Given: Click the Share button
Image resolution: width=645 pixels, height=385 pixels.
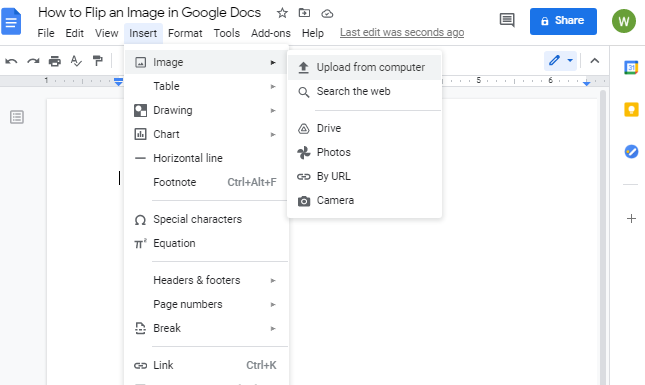Looking at the screenshot, I should coord(563,21).
